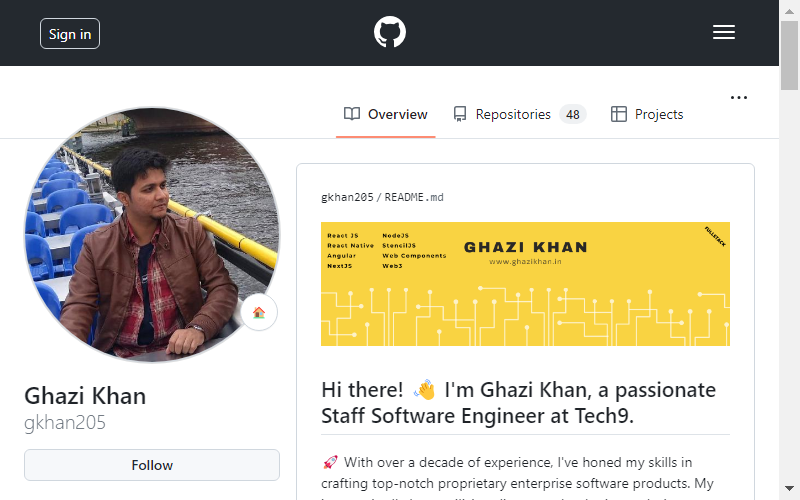The width and height of the screenshot is (800, 500).
Task: Open the gkhan205 repository link
Action: click(x=347, y=197)
